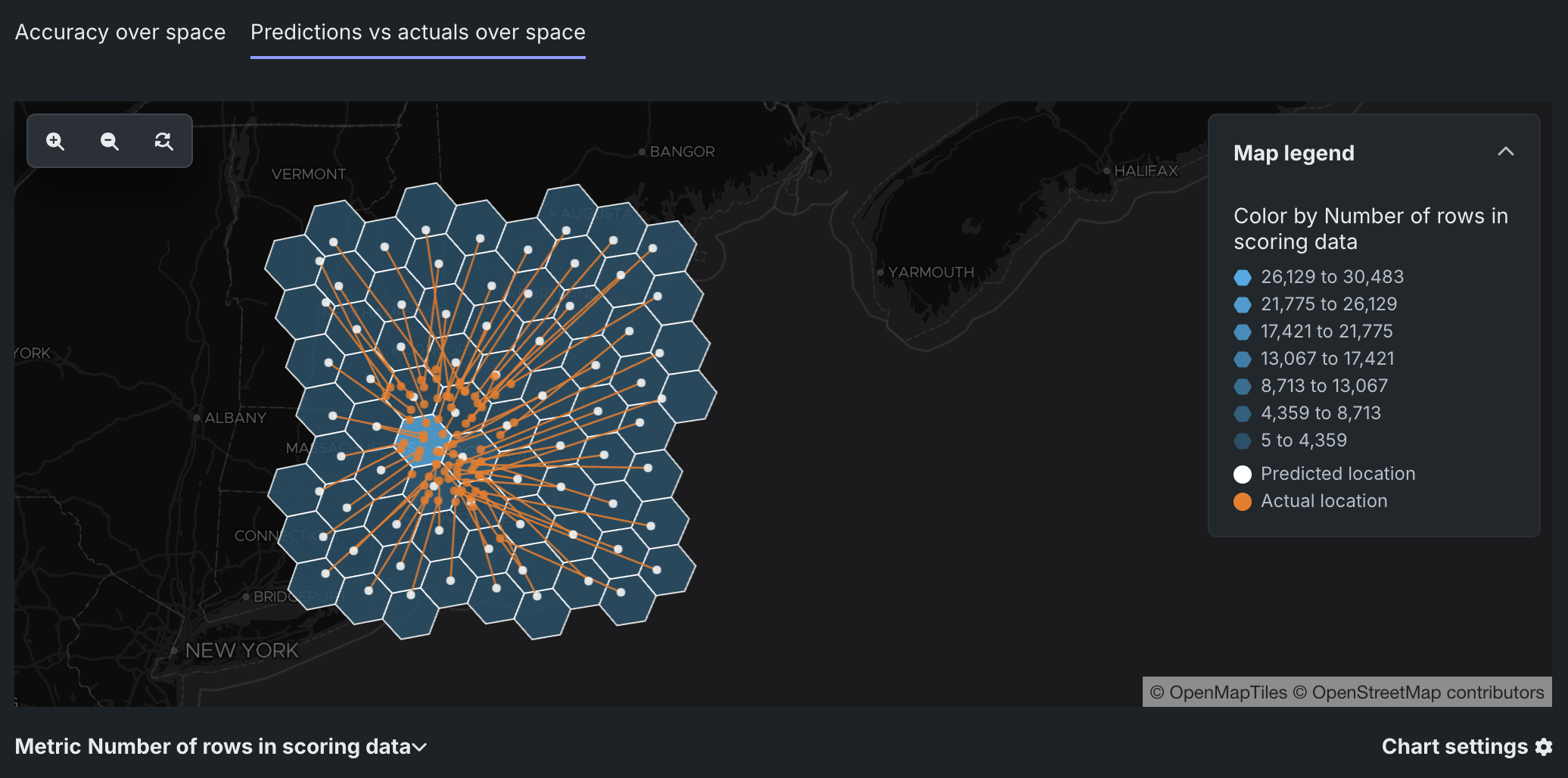This screenshot has width=1568, height=778.
Task: Click the 5 to 4,359 legend hexagon
Action: pos(1243,441)
